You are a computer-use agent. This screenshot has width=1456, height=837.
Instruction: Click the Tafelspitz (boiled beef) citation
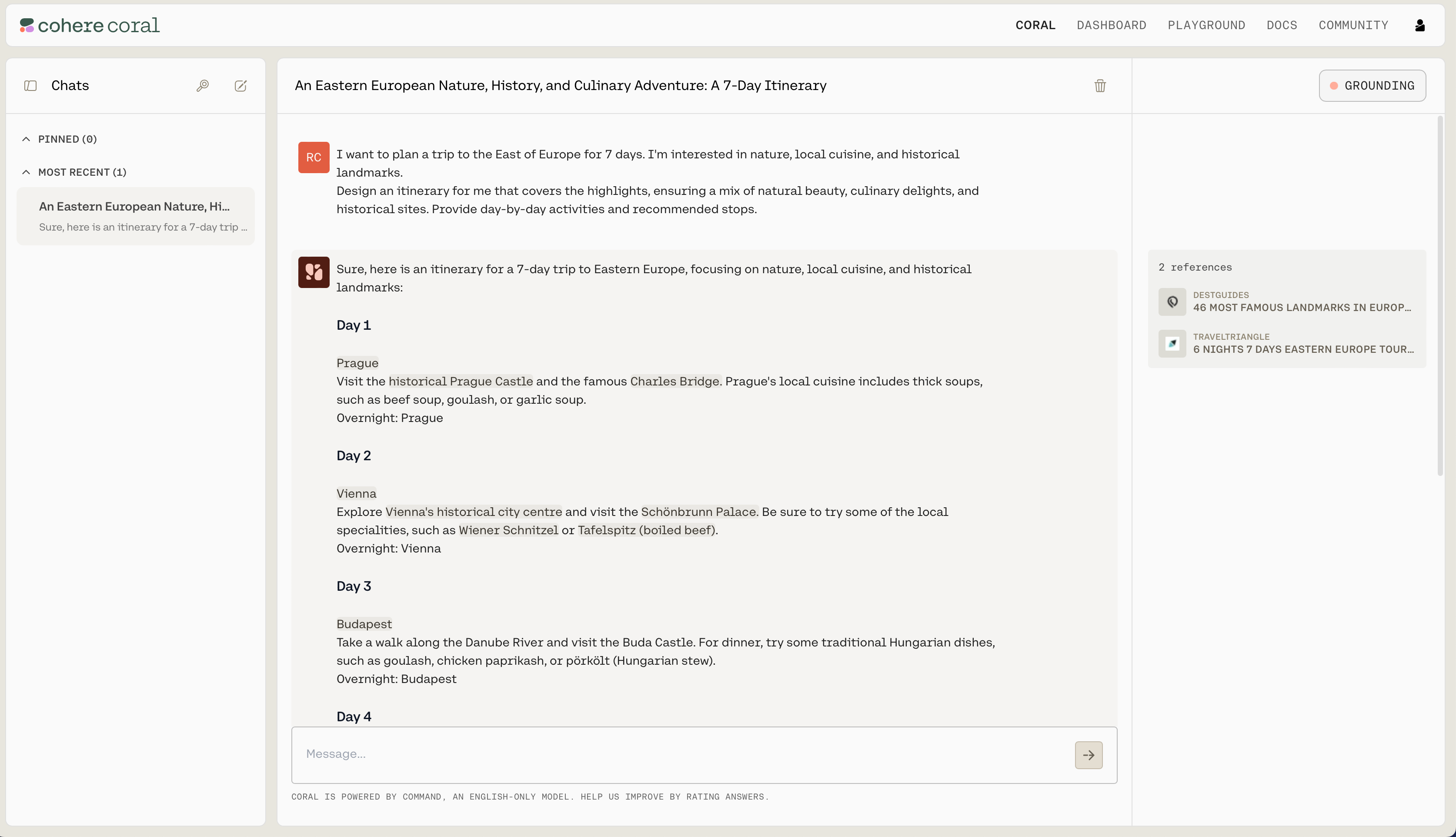pos(646,531)
